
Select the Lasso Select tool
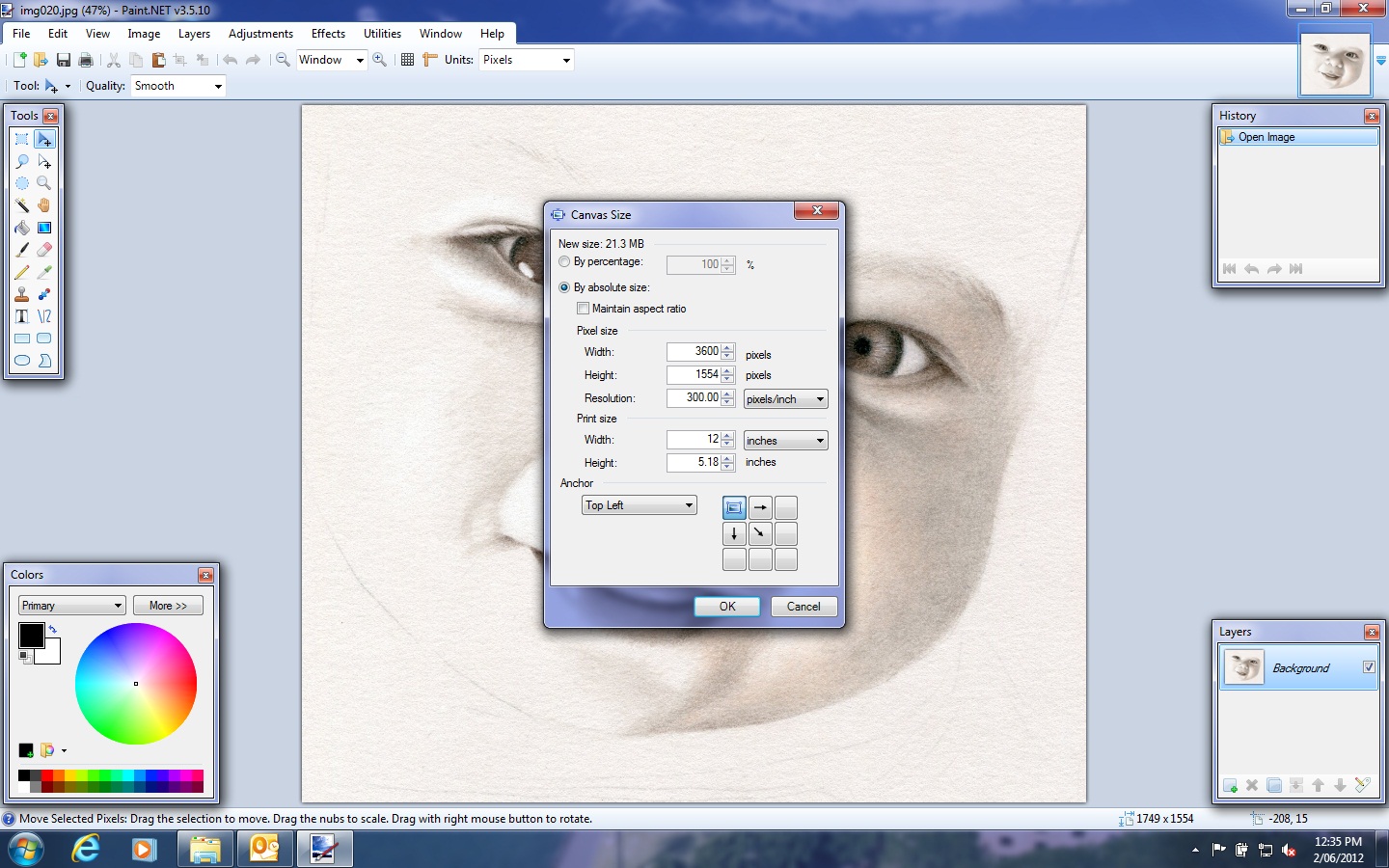pos(21,161)
